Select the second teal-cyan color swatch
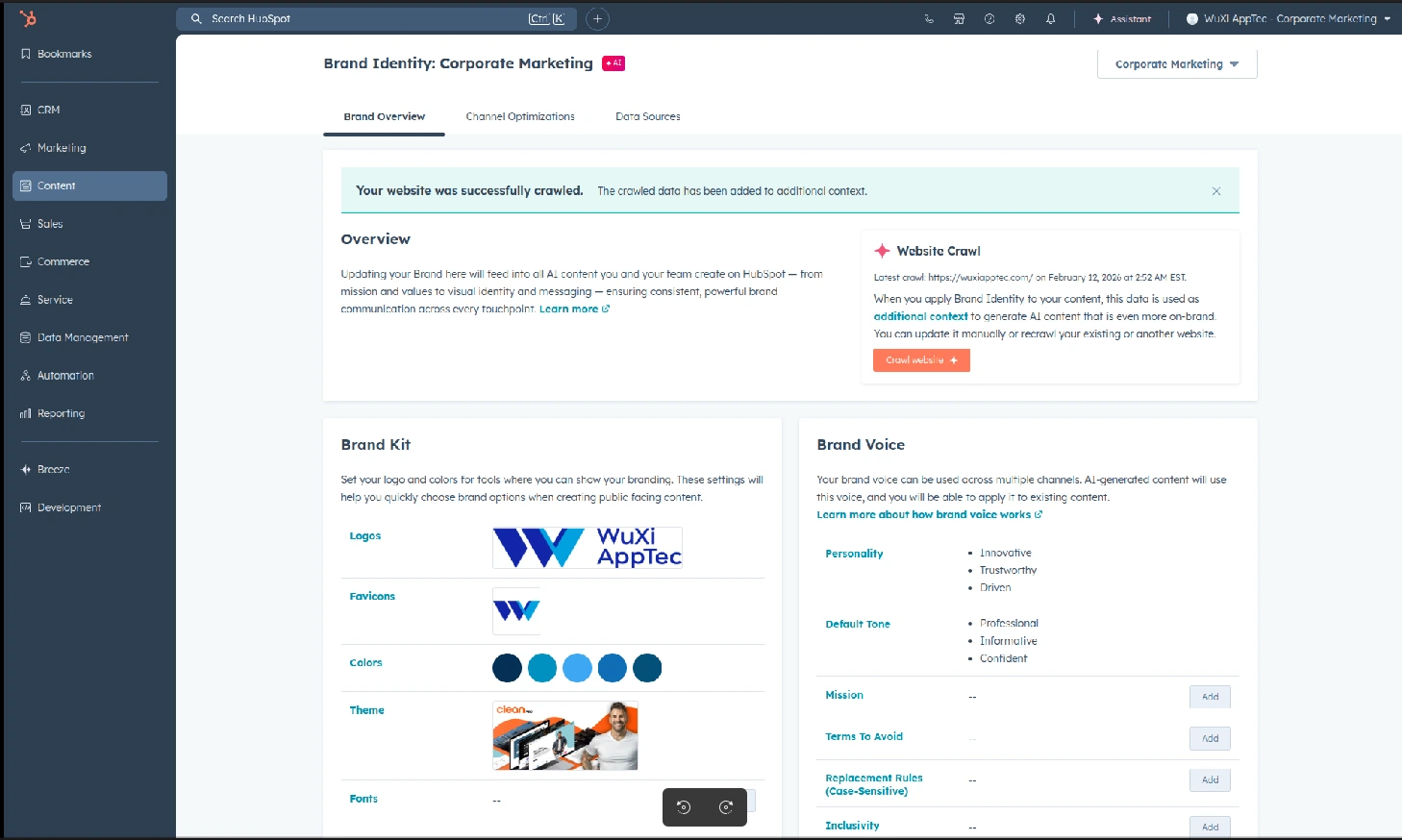1402x840 pixels. click(542, 668)
